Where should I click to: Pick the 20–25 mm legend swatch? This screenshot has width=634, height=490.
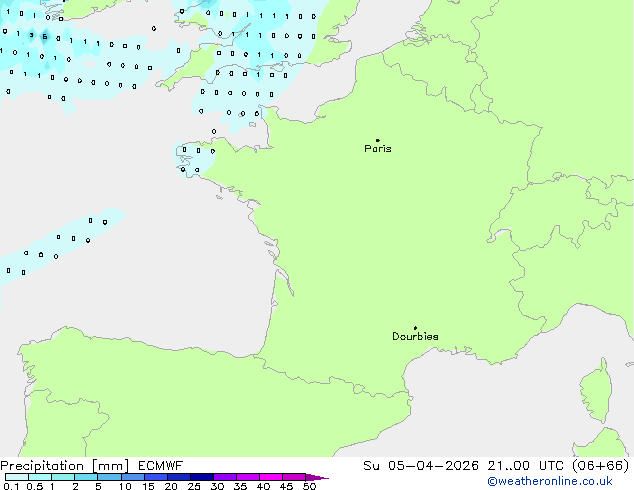(x=179, y=477)
